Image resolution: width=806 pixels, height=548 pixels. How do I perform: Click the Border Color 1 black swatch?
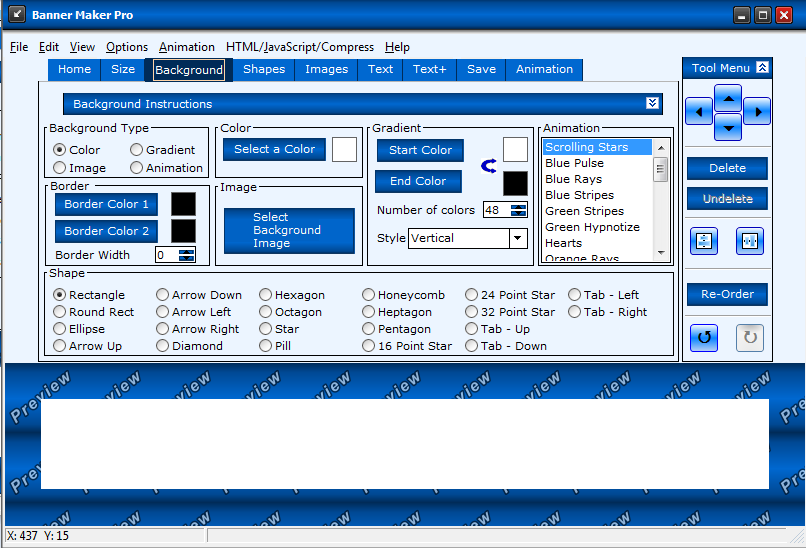[184, 204]
